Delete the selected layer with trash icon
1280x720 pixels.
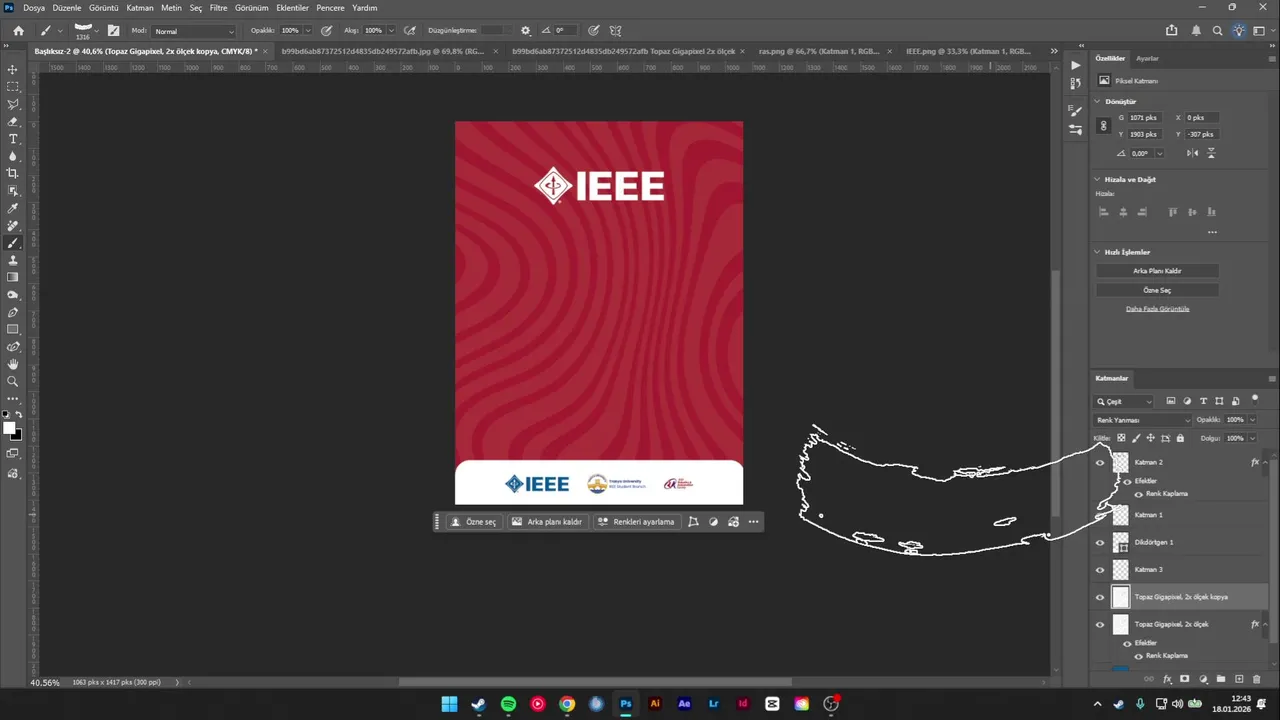click(x=1257, y=679)
